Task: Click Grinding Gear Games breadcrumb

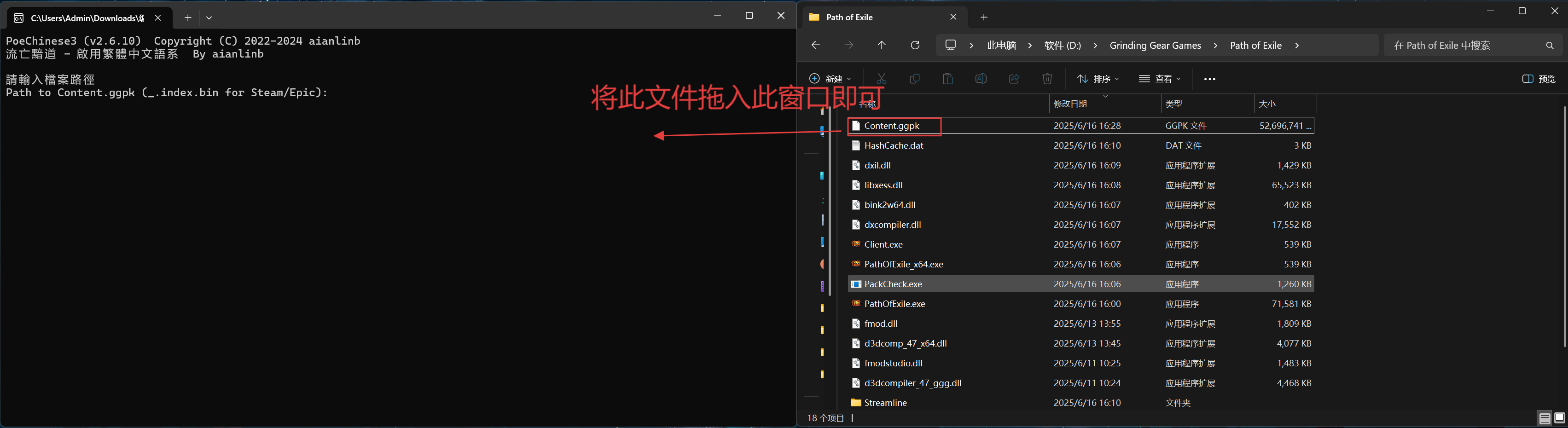Action: 1156,46
